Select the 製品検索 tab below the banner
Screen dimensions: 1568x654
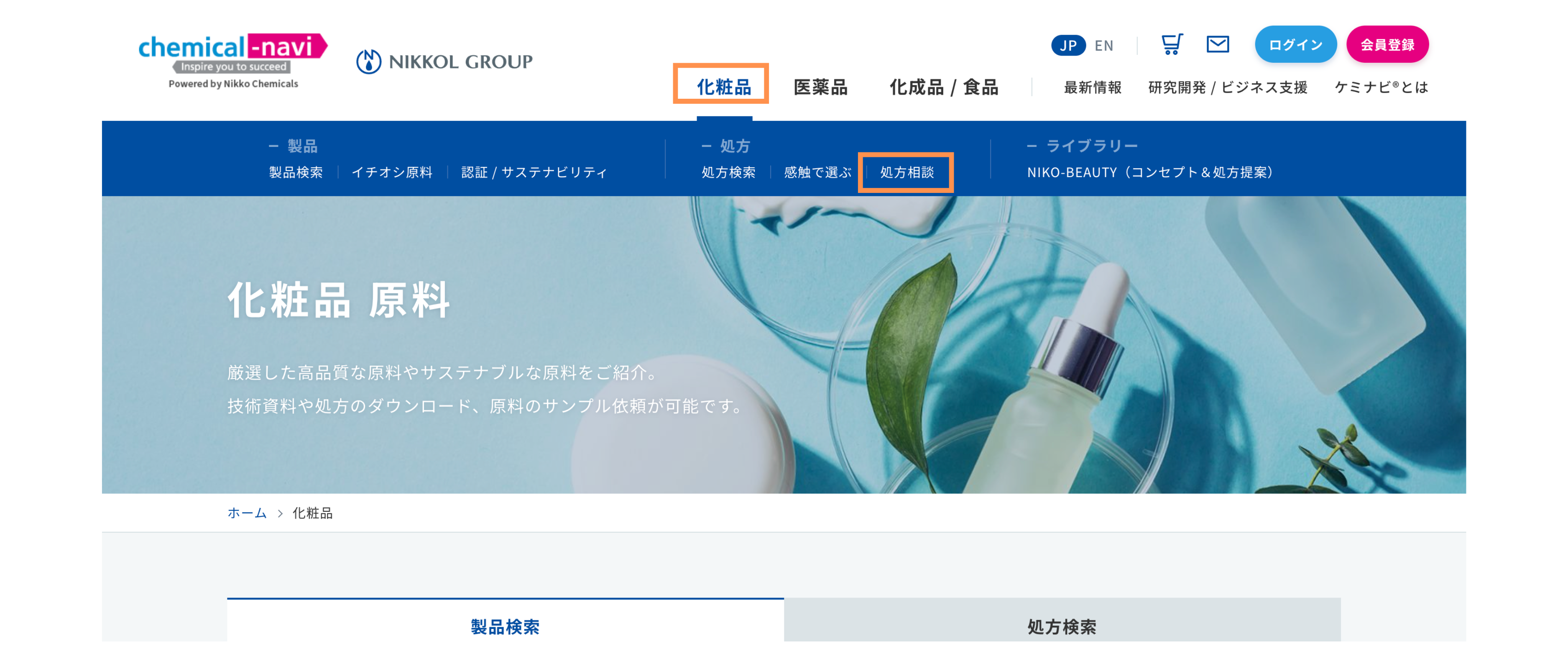tap(505, 620)
